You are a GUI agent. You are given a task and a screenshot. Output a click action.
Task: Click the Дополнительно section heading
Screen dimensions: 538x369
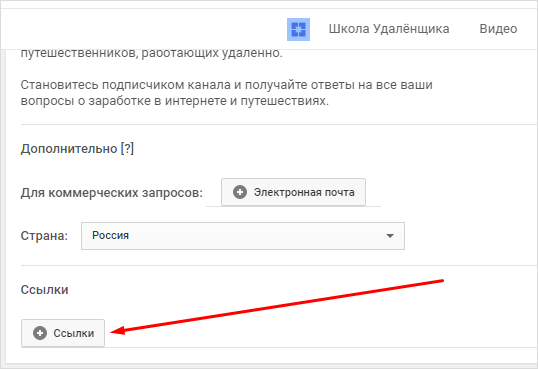click(x=69, y=149)
